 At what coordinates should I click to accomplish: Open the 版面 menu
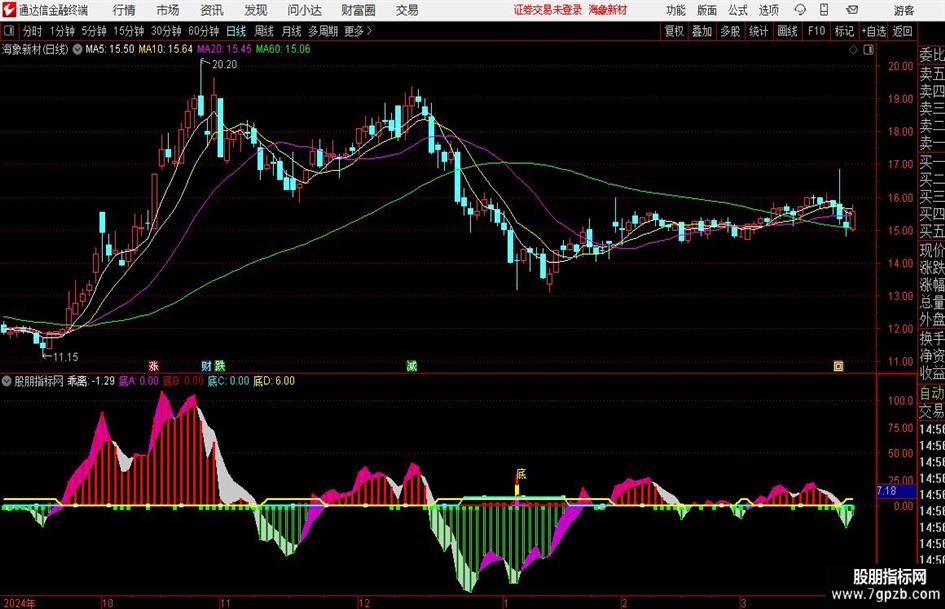(x=707, y=10)
